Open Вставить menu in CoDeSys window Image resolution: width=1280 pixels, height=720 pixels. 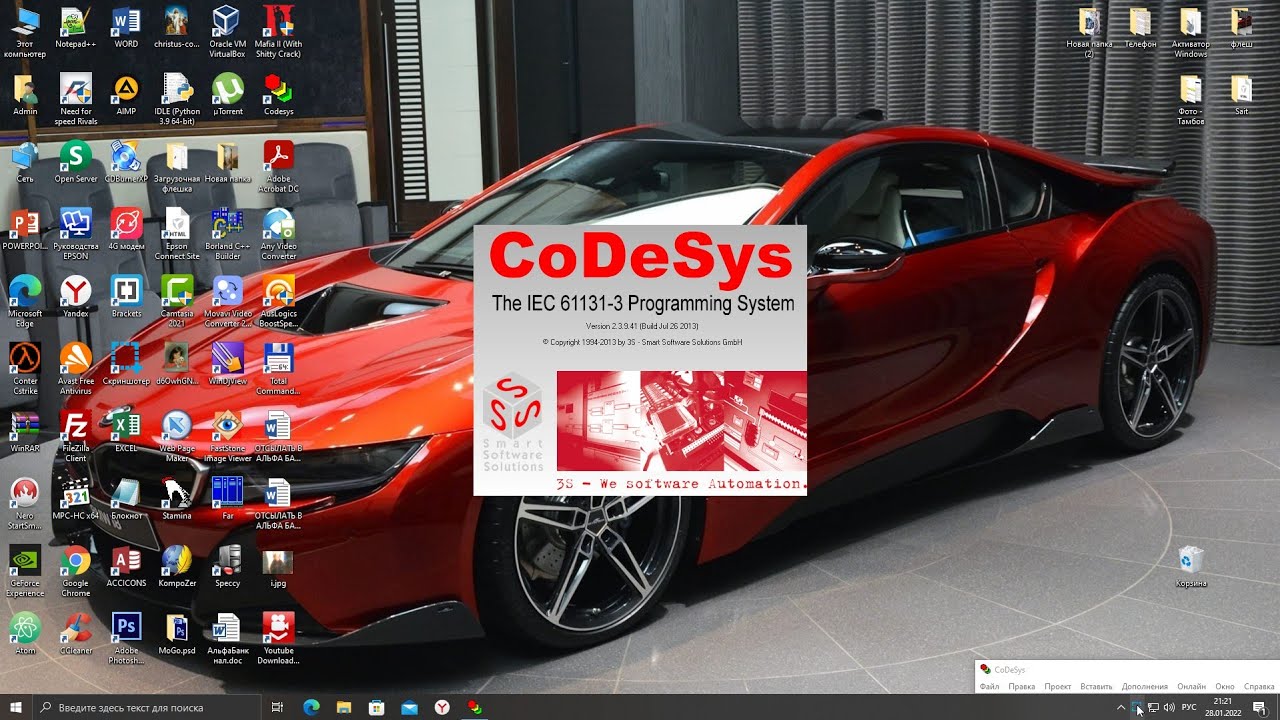(x=1097, y=687)
